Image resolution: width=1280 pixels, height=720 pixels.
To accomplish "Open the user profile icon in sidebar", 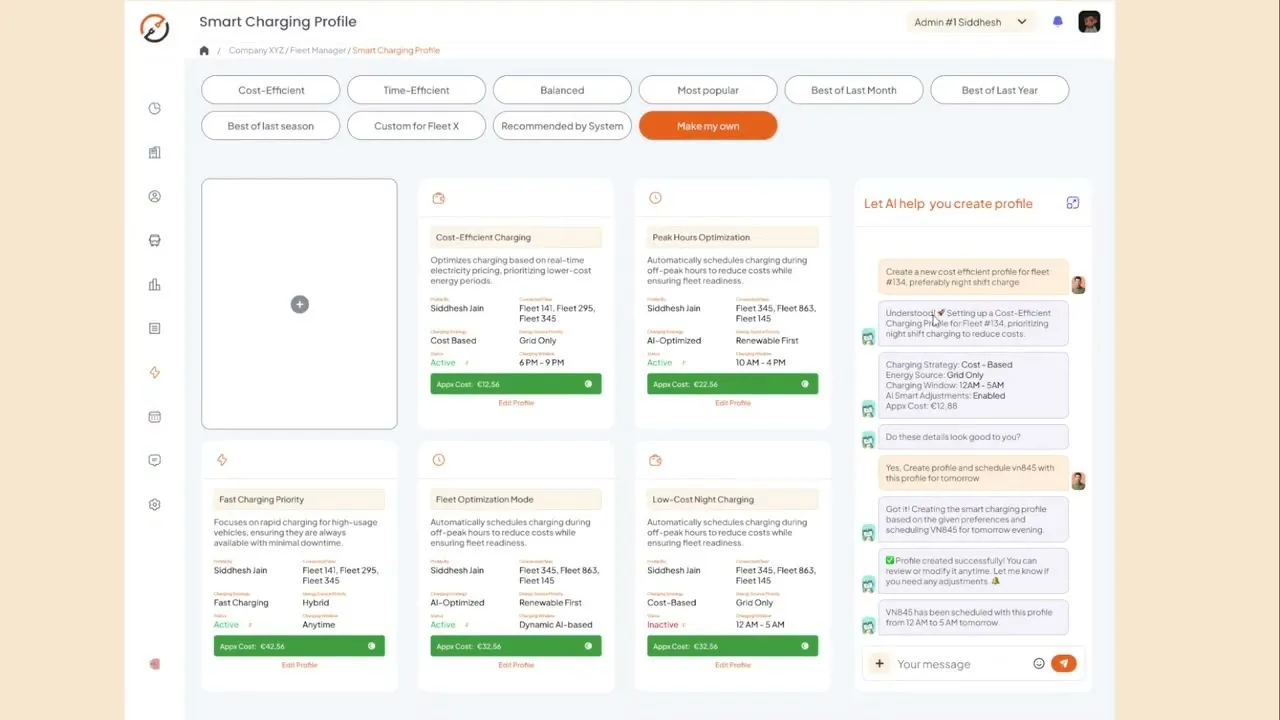I will tap(154, 196).
